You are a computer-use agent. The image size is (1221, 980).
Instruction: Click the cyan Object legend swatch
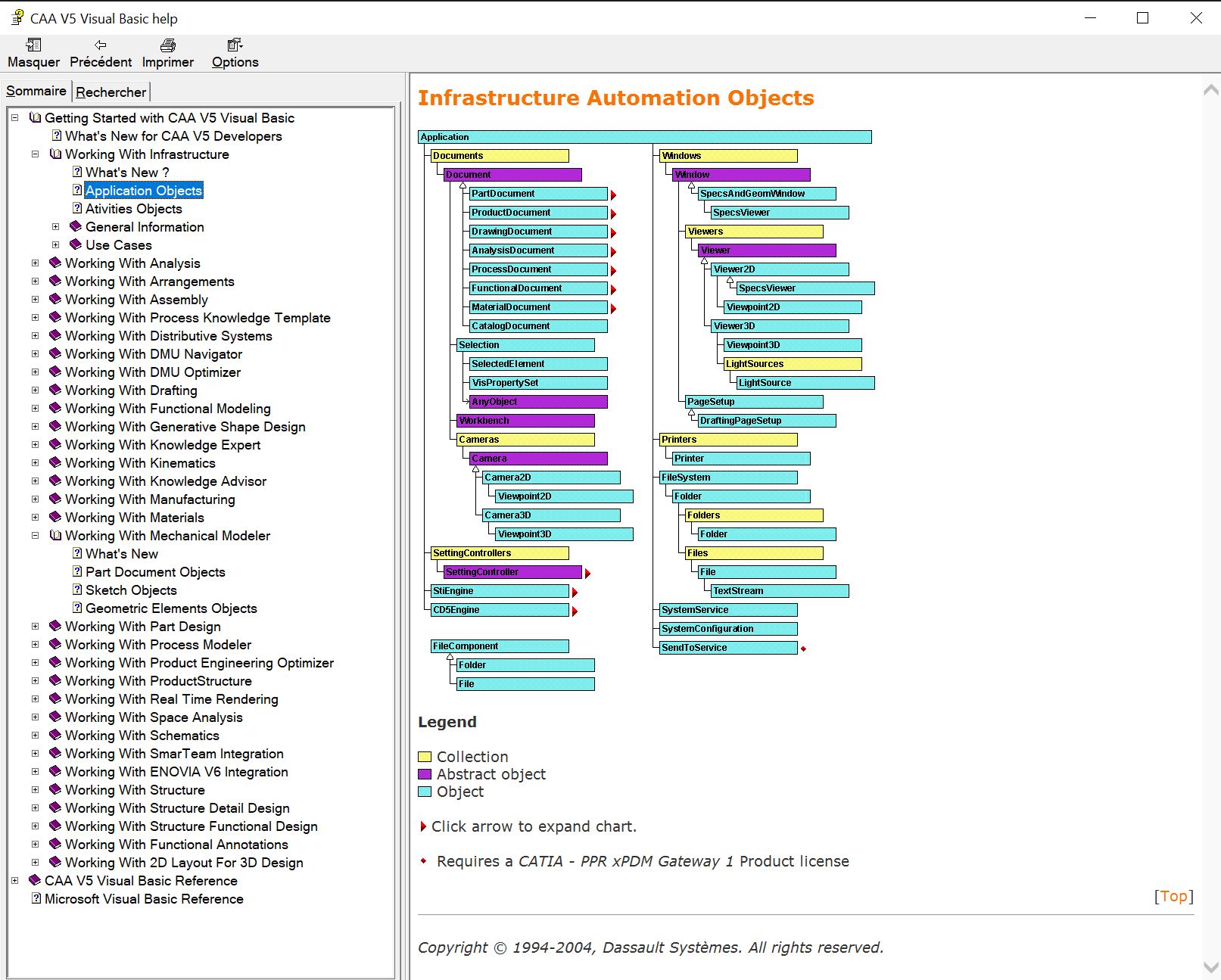(425, 792)
